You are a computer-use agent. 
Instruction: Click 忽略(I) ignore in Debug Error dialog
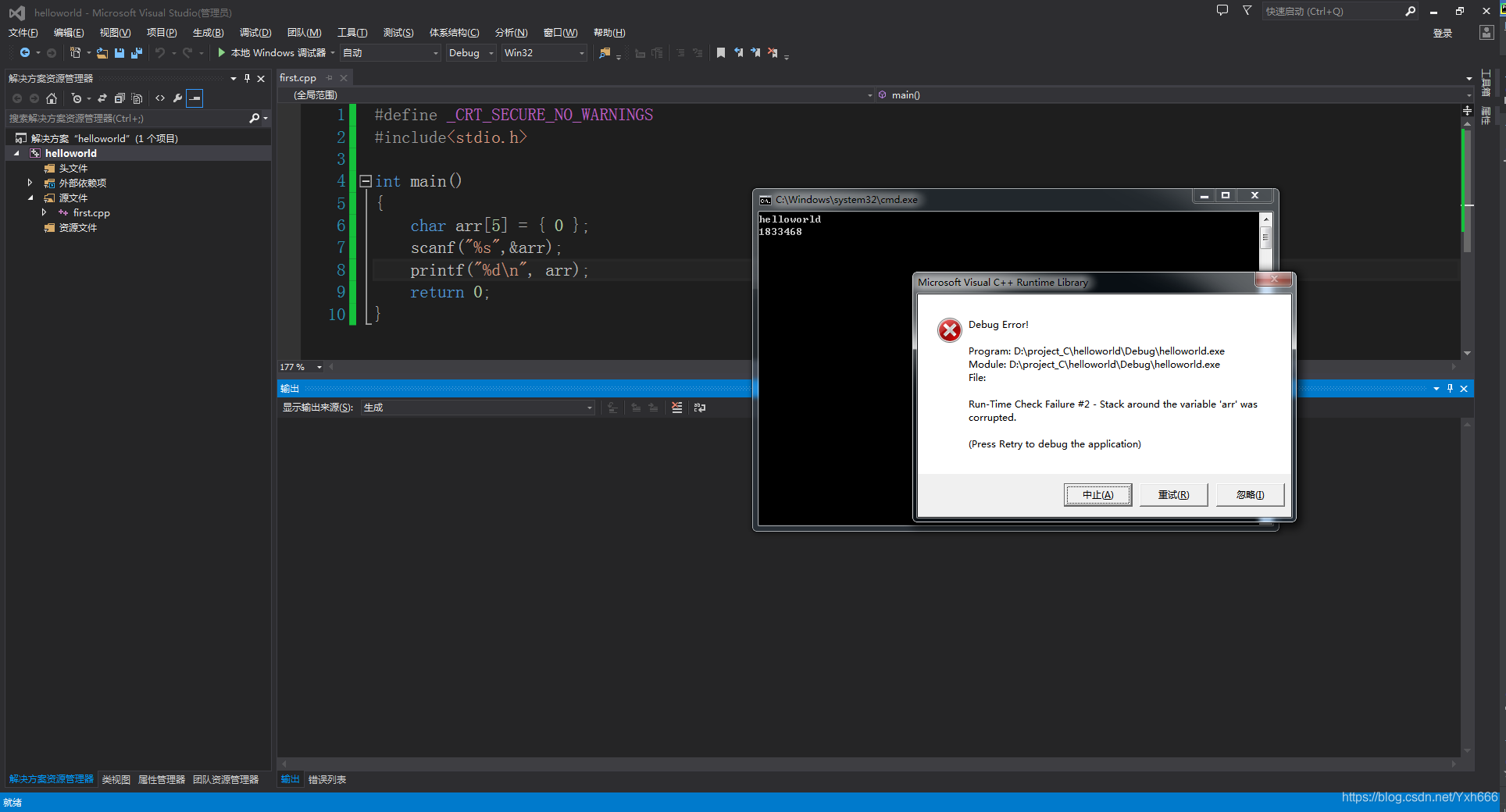point(1250,495)
